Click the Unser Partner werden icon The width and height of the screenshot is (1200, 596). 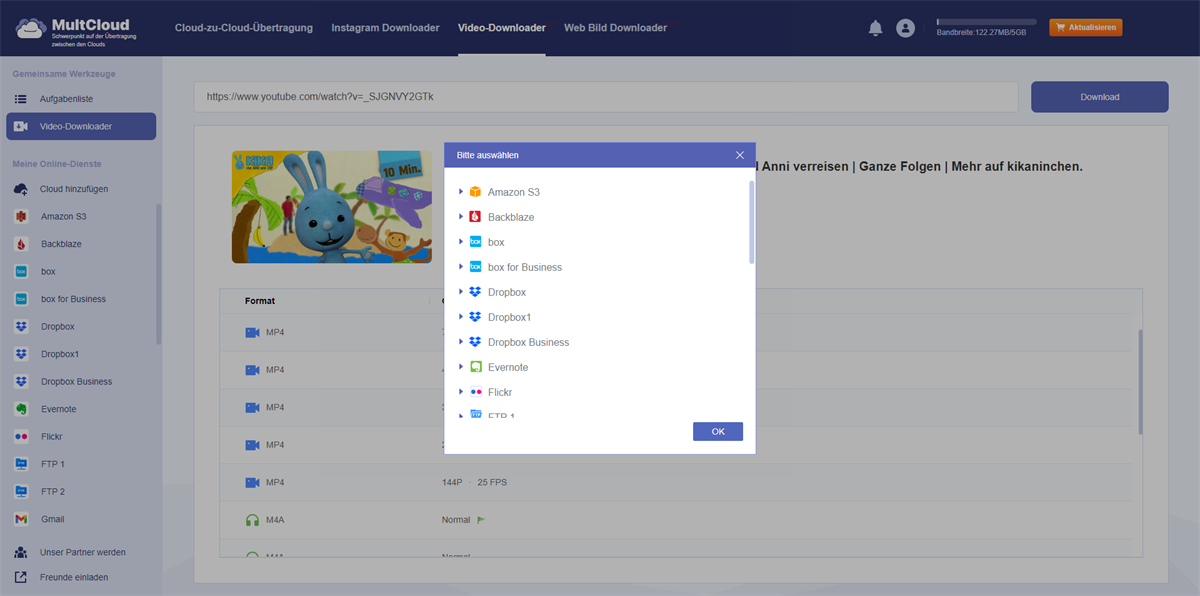coord(21,552)
